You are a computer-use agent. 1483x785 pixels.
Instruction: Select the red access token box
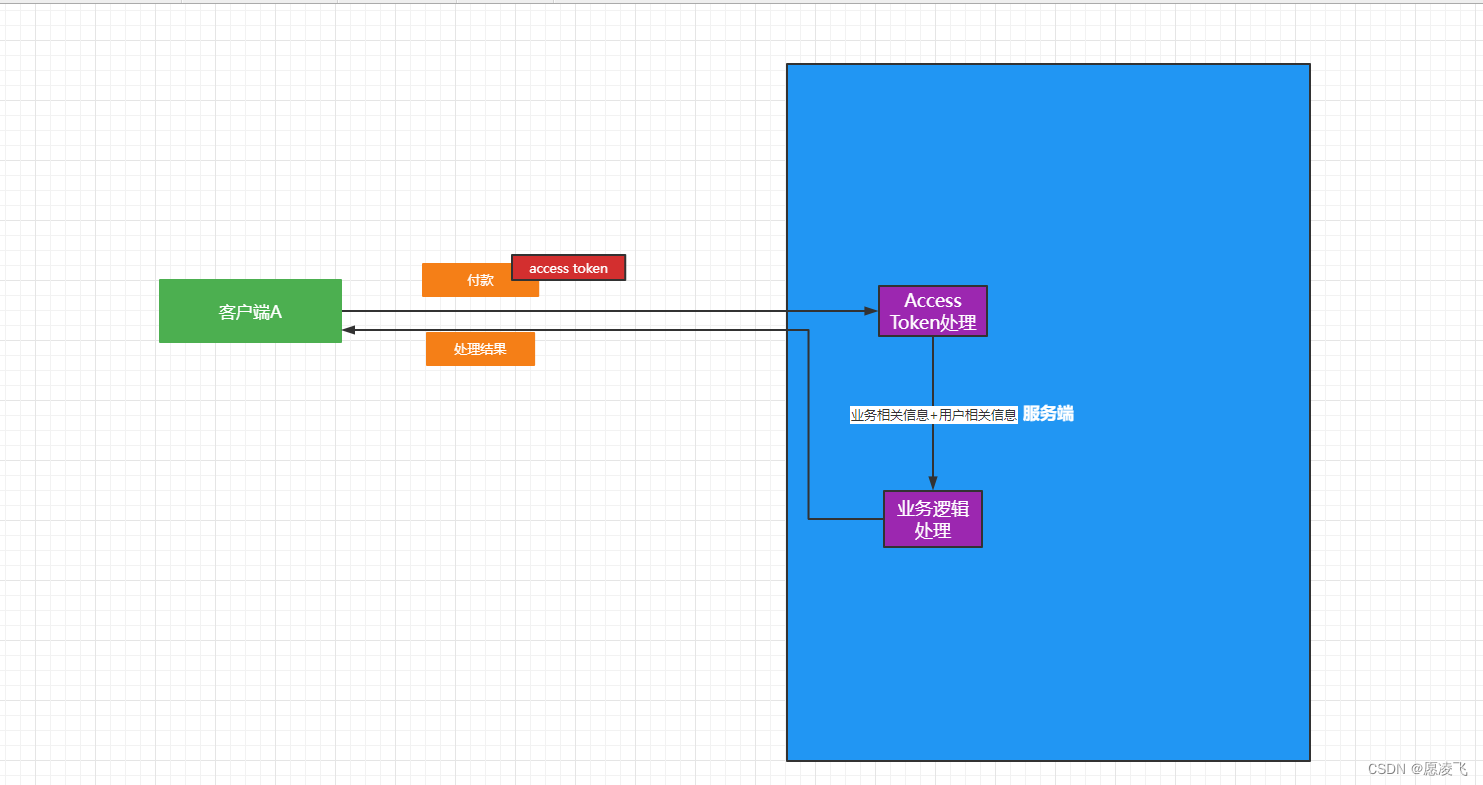[568, 268]
